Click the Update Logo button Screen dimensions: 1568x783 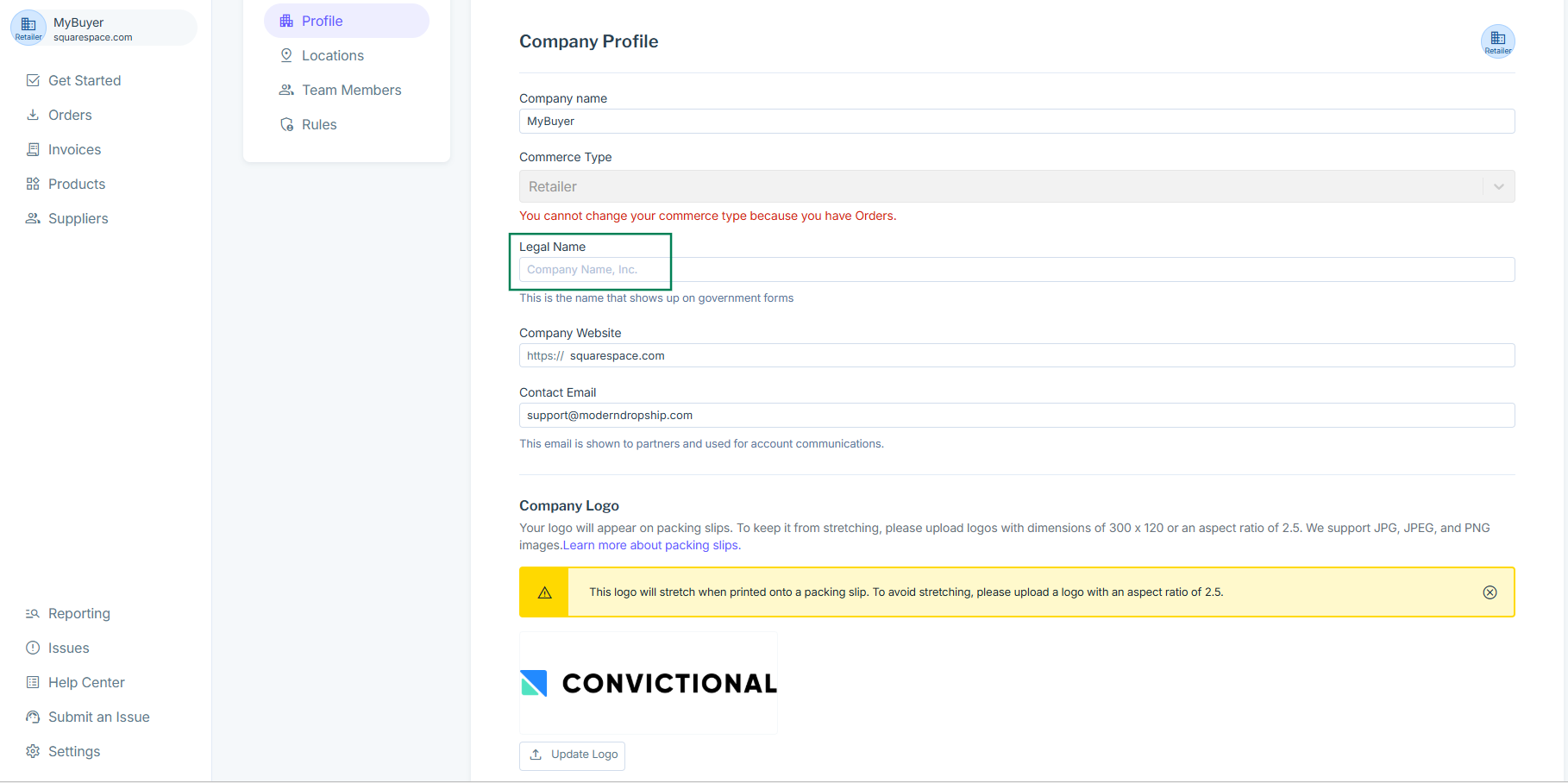point(572,755)
